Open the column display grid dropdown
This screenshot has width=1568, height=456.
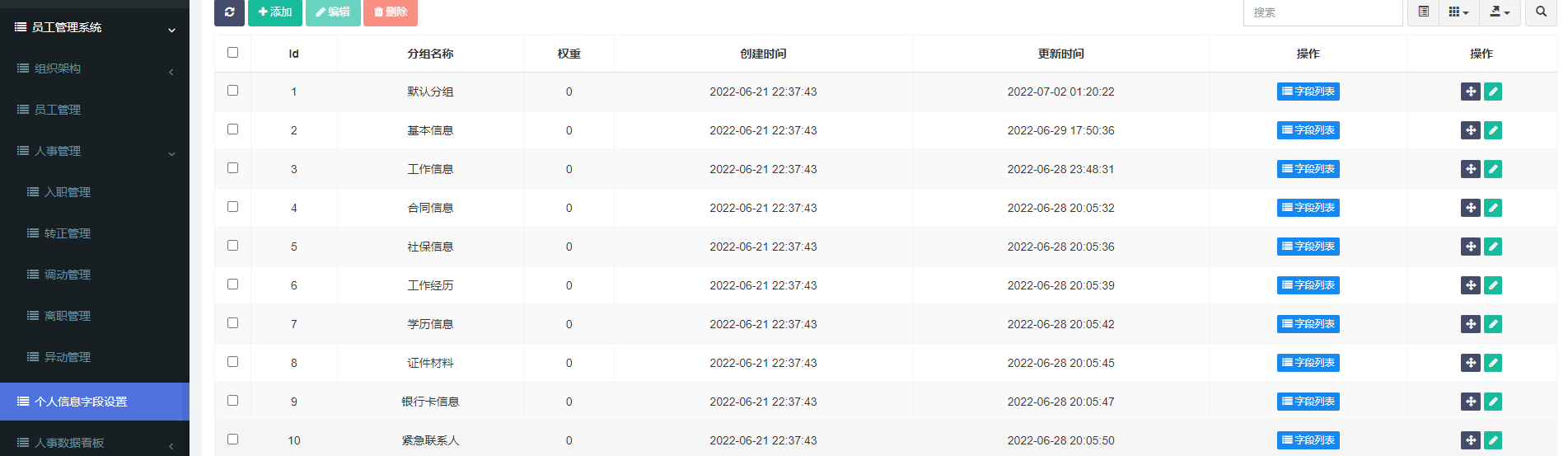click(1458, 12)
